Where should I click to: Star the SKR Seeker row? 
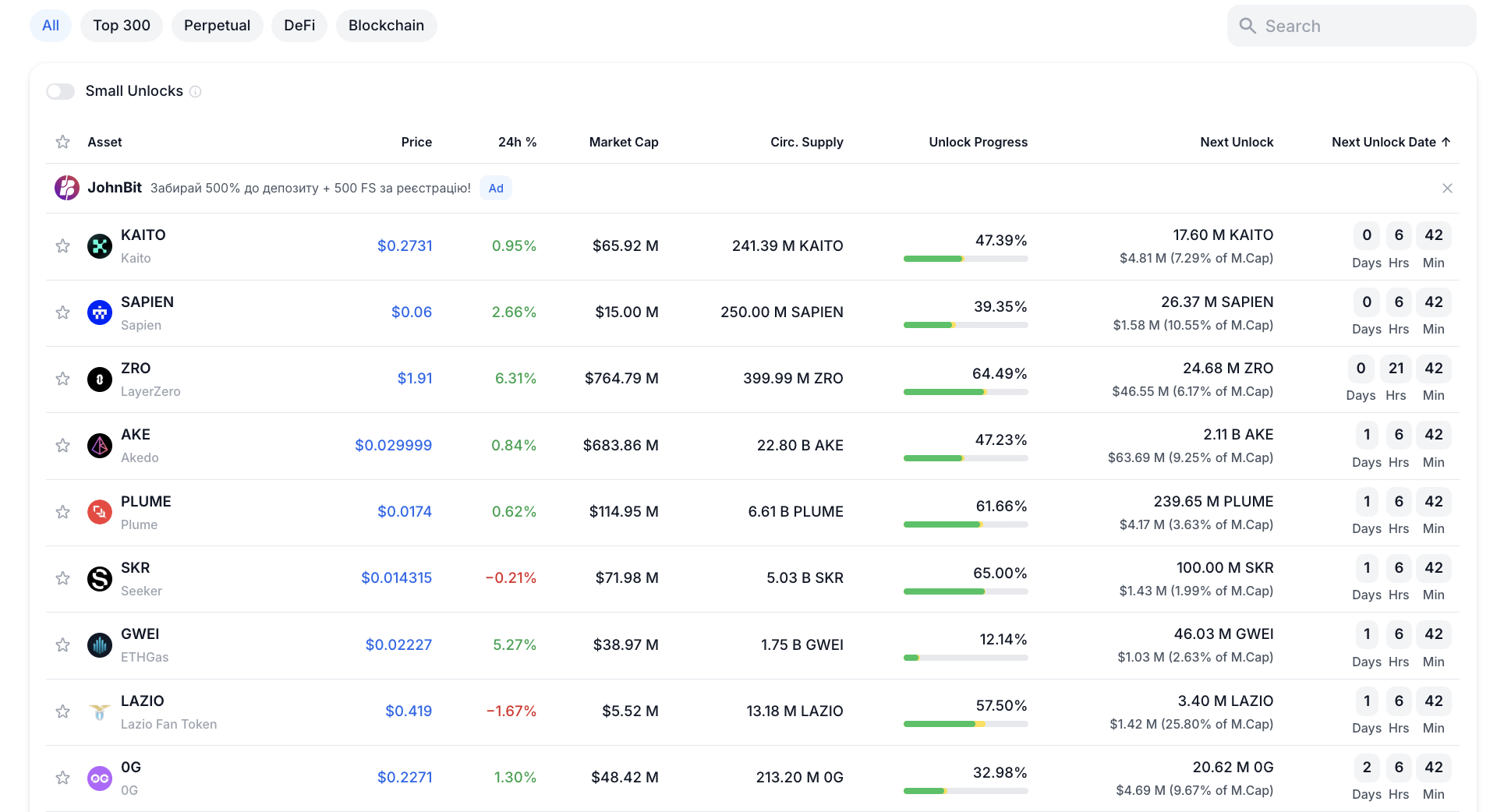63,578
